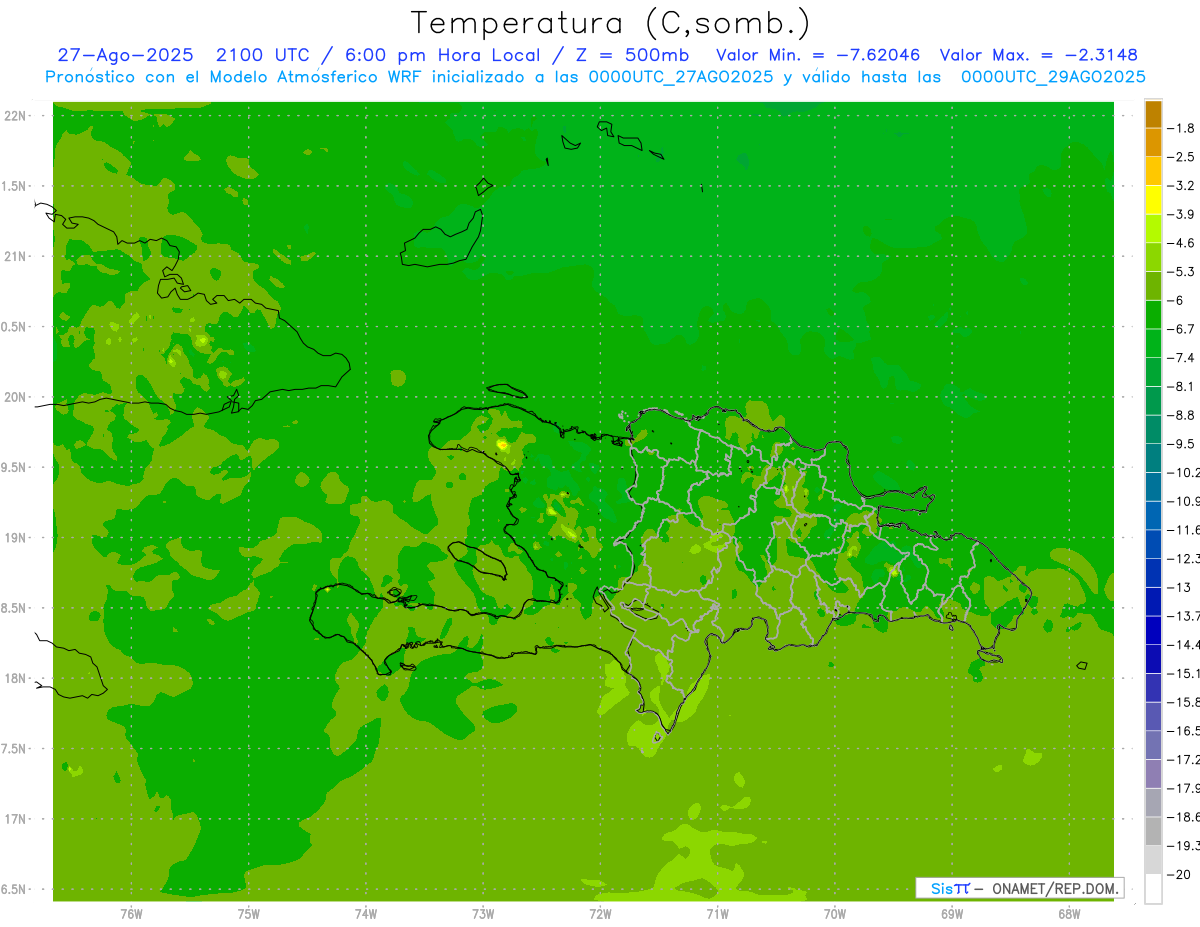Click the '74W' longitude label
The width and height of the screenshot is (1200, 927).
pyautogui.click(x=366, y=914)
